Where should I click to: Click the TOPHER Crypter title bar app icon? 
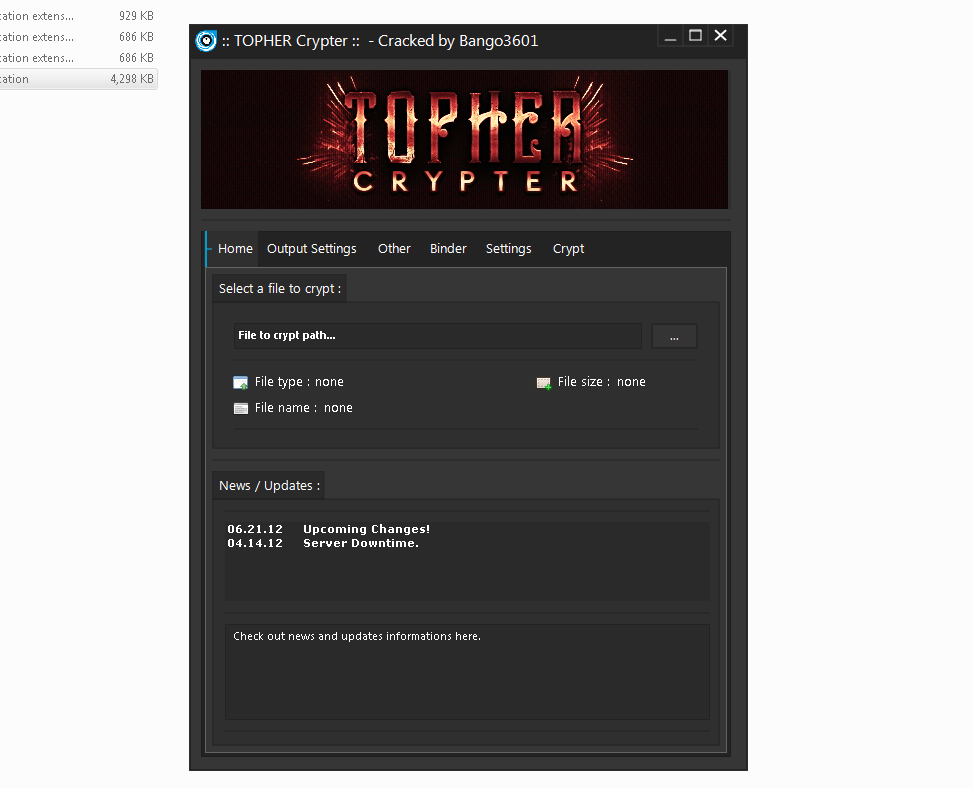click(x=206, y=41)
